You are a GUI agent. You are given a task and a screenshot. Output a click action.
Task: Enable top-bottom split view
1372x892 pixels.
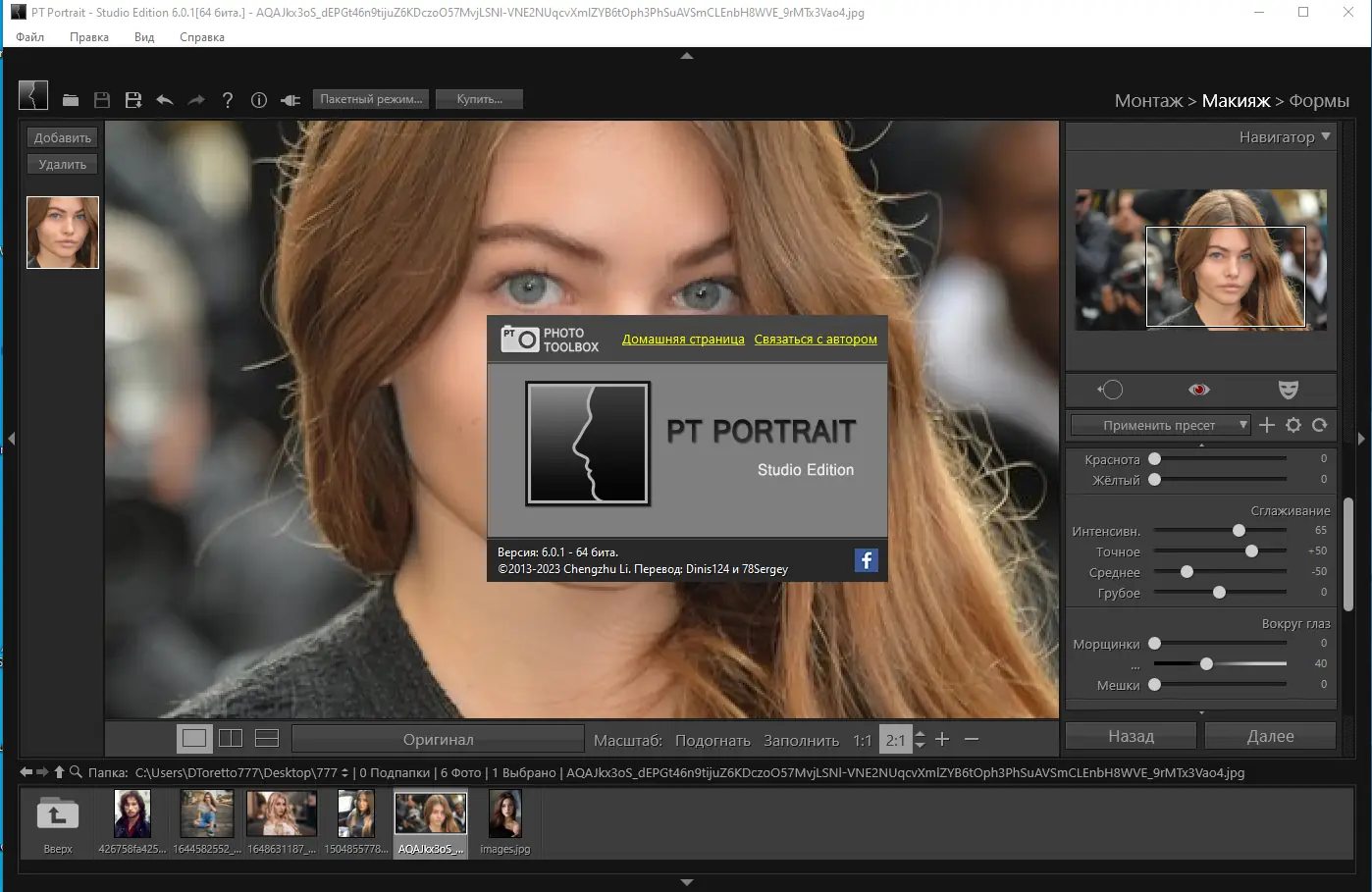267,738
